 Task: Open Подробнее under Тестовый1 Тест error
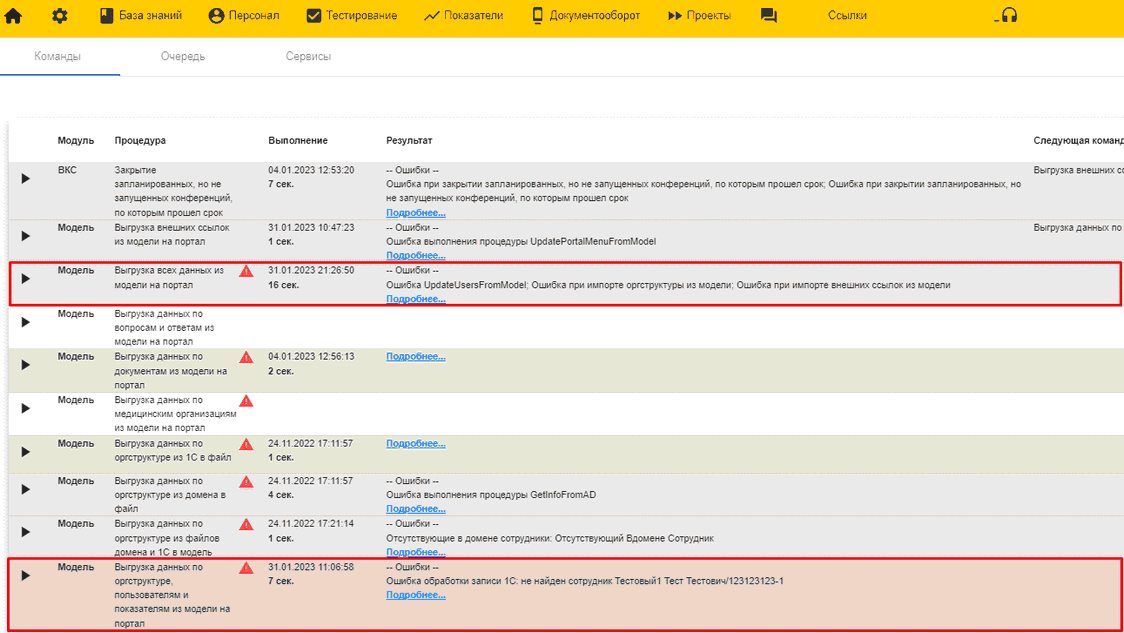tap(416, 595)
